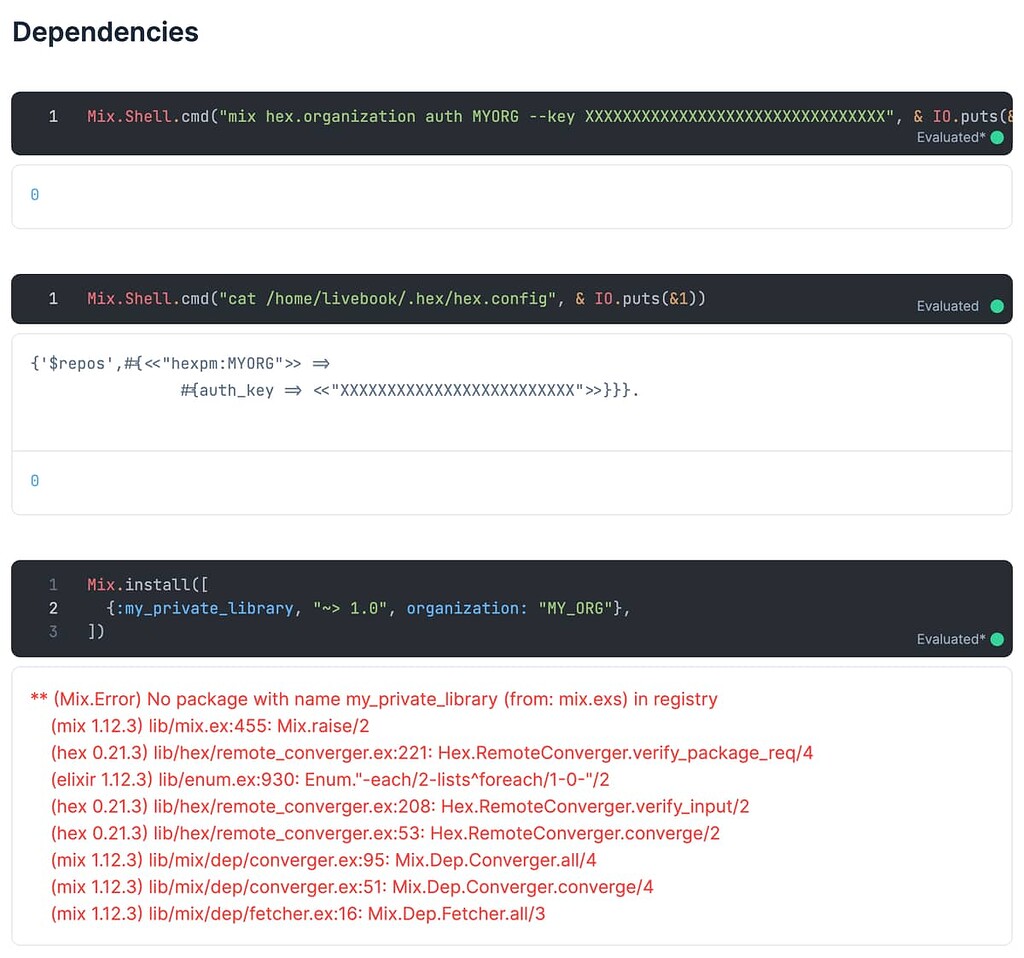Click the green evaluation status dot on first cell
Viewport: 1024px width, 958px height.
pos(996,137)
